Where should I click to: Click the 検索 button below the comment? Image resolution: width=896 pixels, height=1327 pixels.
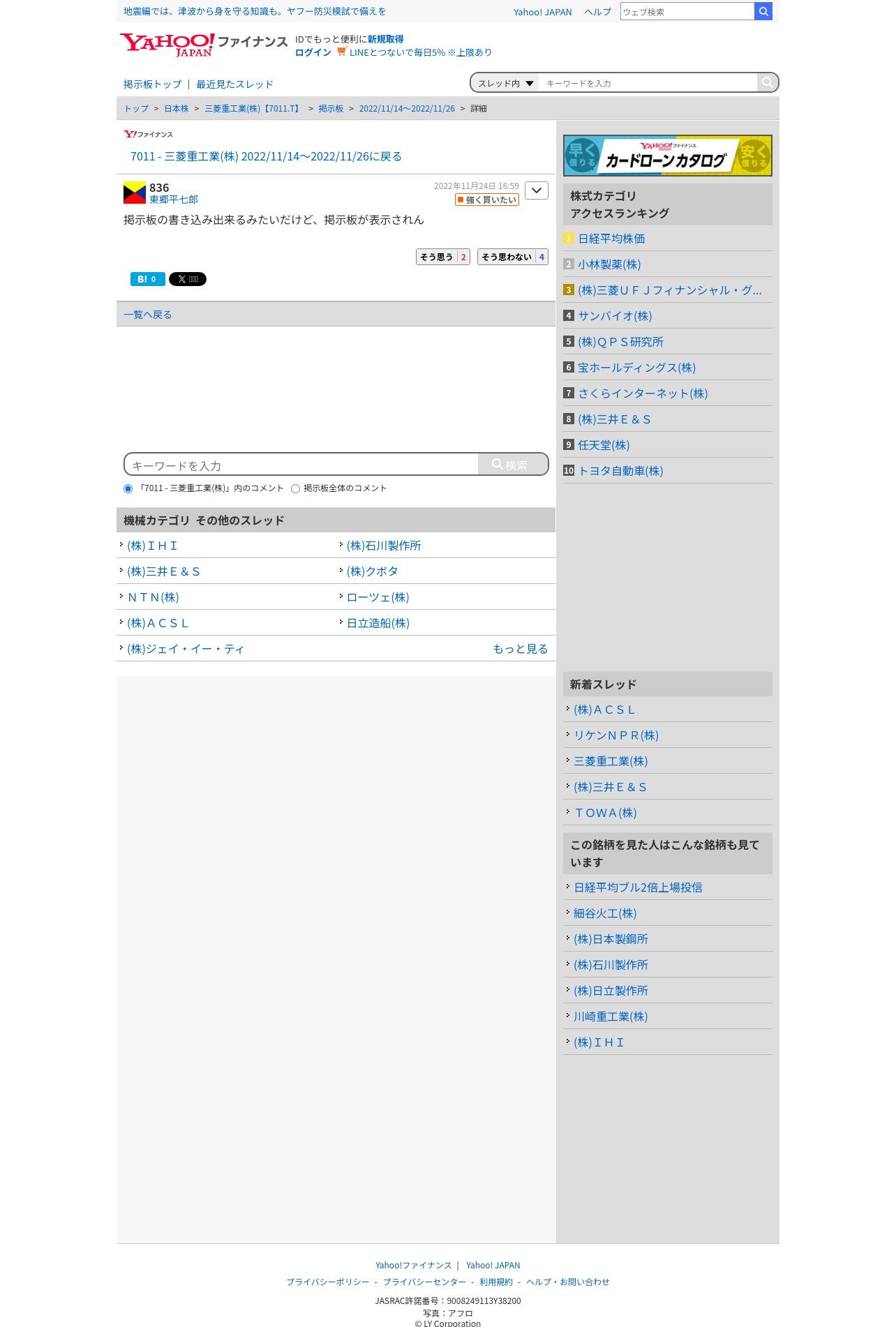tap(513, 465)
